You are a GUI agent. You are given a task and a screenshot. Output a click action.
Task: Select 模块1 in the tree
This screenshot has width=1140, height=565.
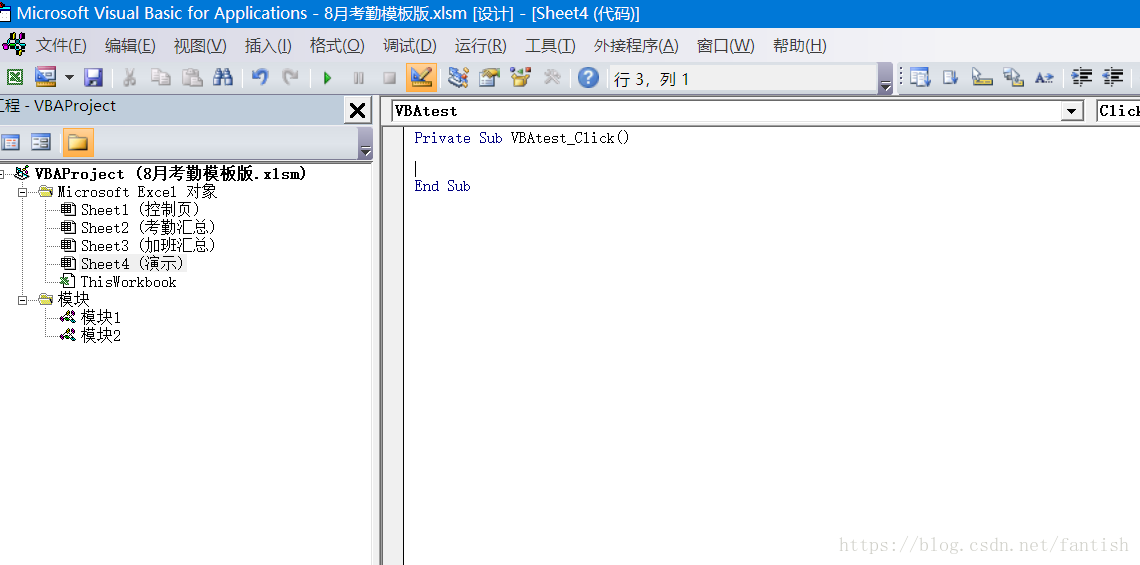[100, 317]
